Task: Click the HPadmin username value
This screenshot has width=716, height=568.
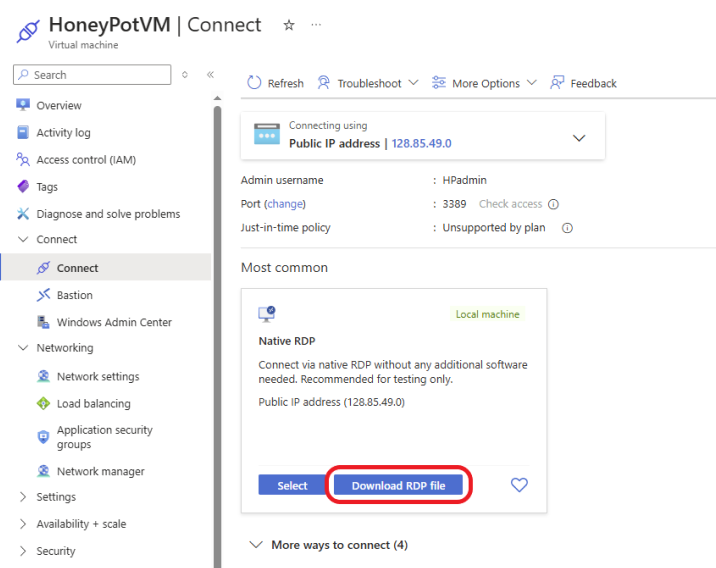Action: click(464, 180)
